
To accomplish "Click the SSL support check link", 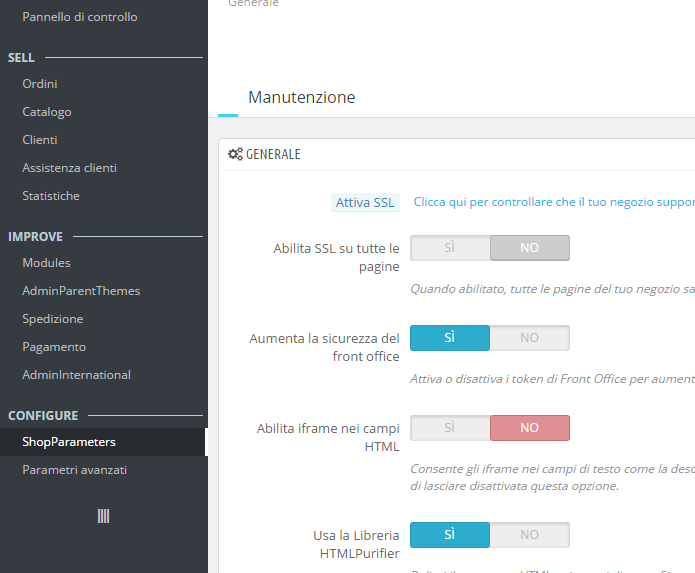I will click(x=554, y=202).
